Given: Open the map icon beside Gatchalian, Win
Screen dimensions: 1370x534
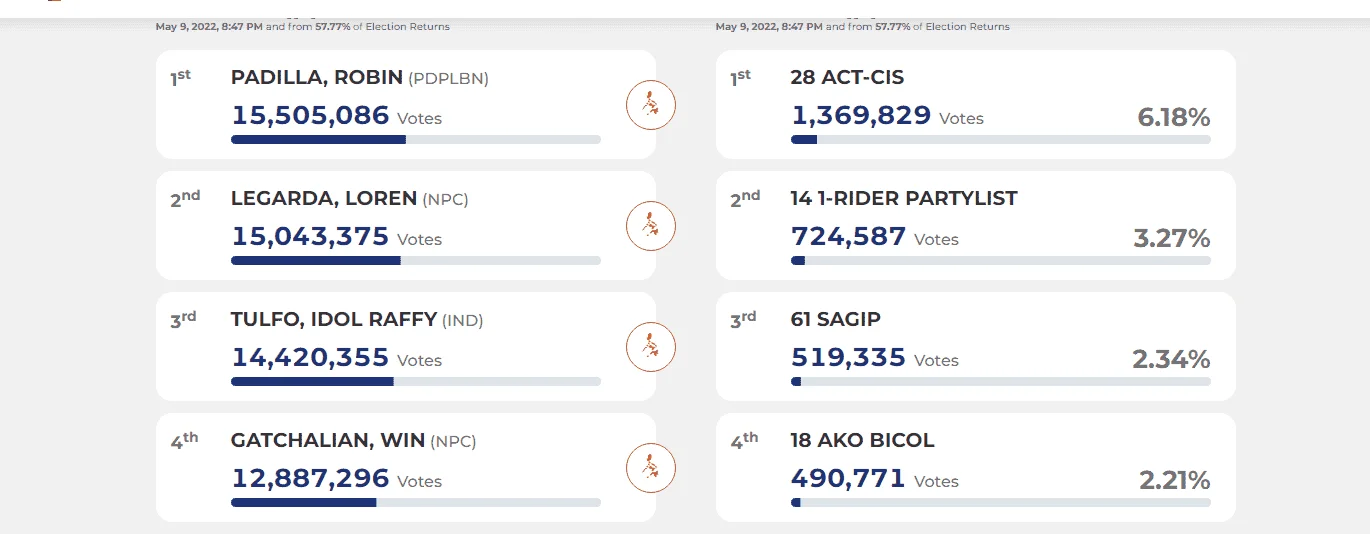Looking at the screenshot, I should 651,467.
